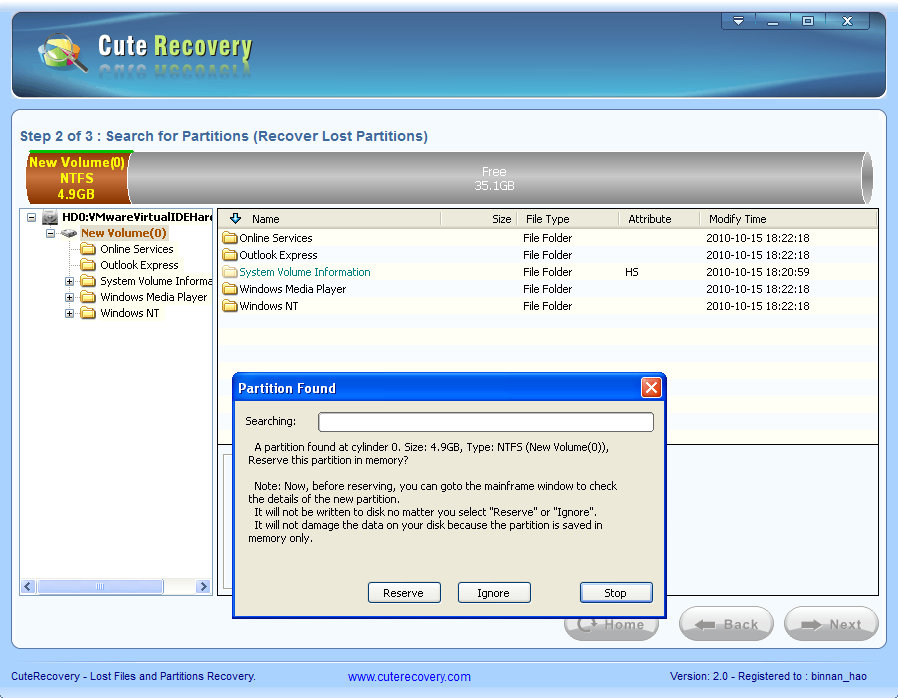898x698 pixels.
Task: Sort files by File Type column header
Action: pyautogui.click(x=547, y=219)
